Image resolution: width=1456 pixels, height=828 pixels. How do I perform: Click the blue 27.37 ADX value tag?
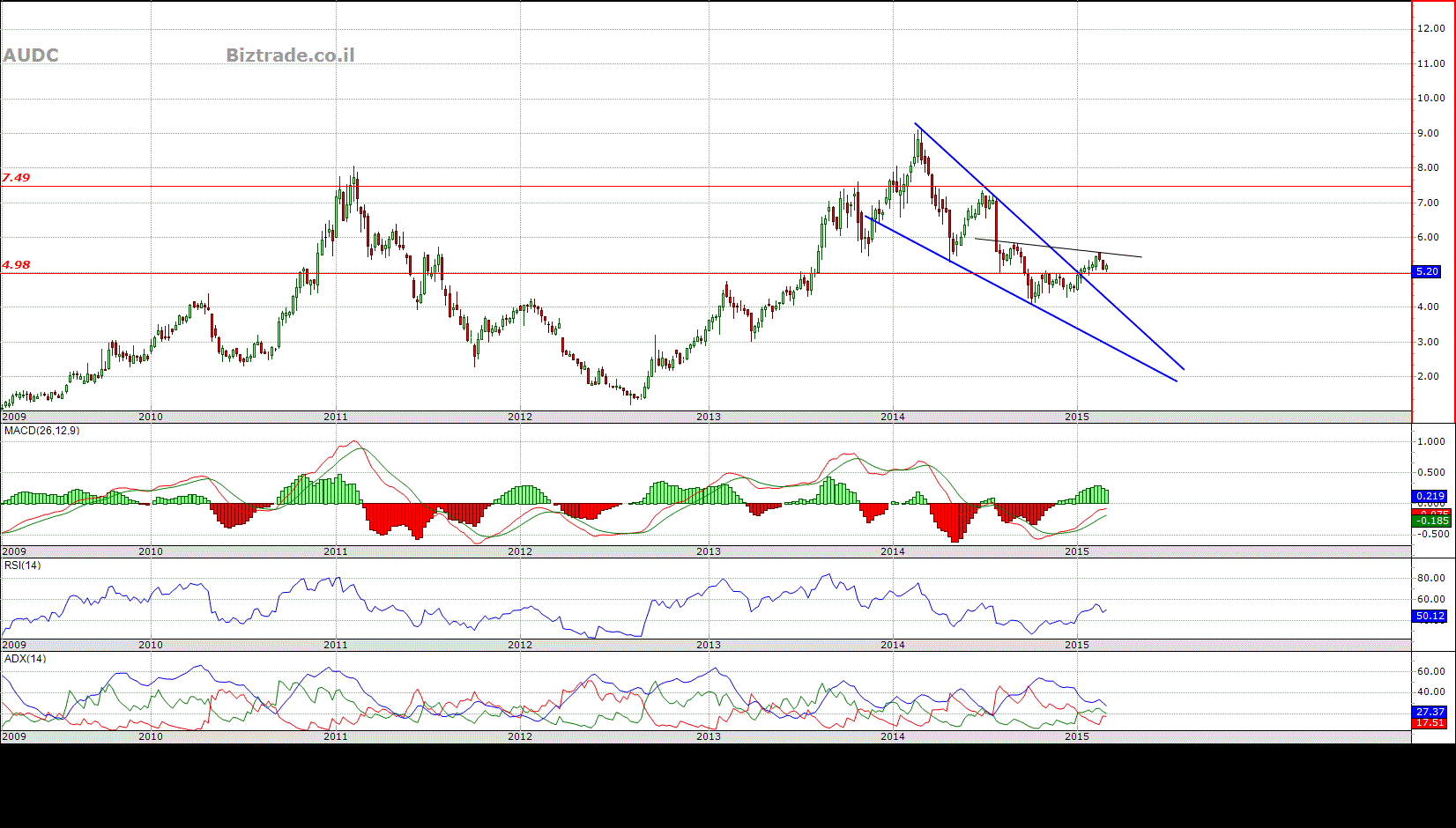coord(1430,712)
